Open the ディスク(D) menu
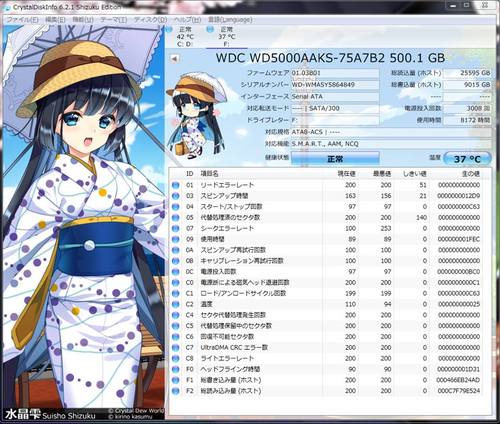 pyautogui.click(x=150, y=20)
